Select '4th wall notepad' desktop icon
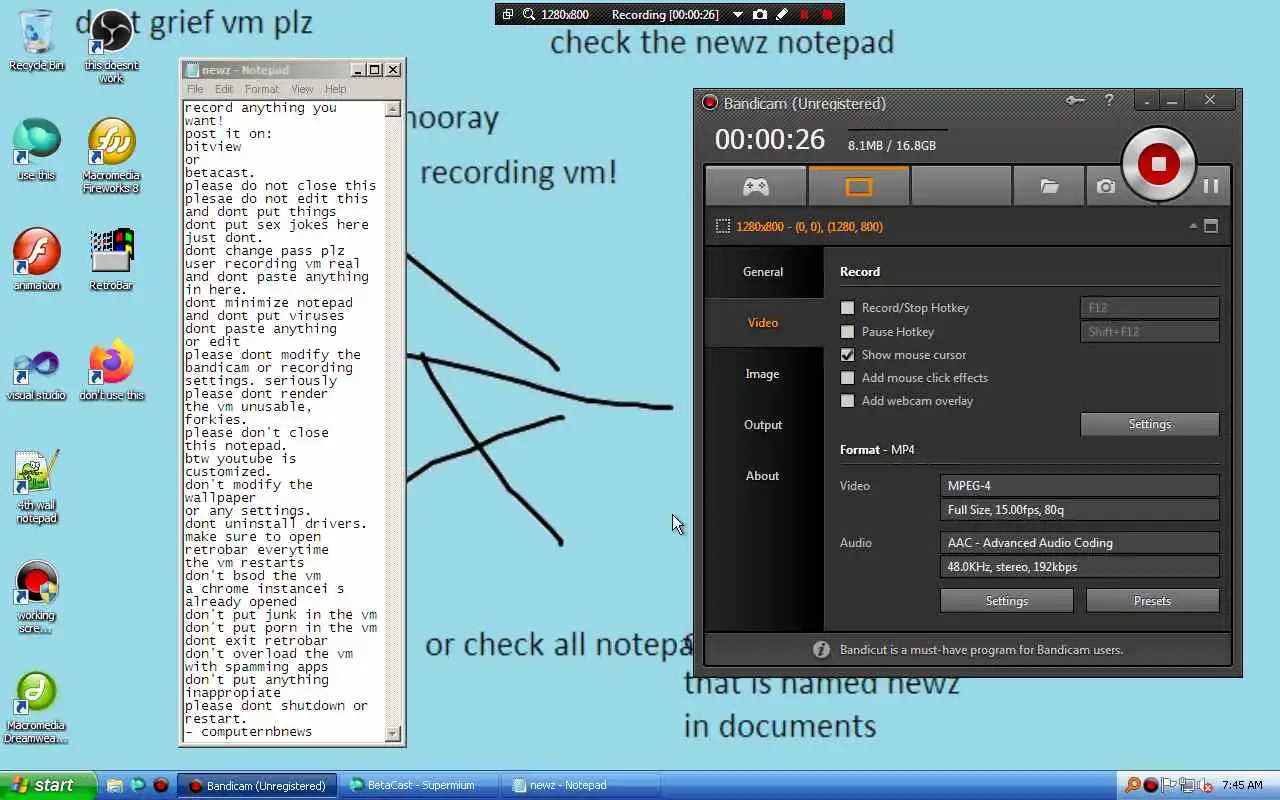Image resolution: width=1280 pixels, height=800 pixels. [37, 486]
